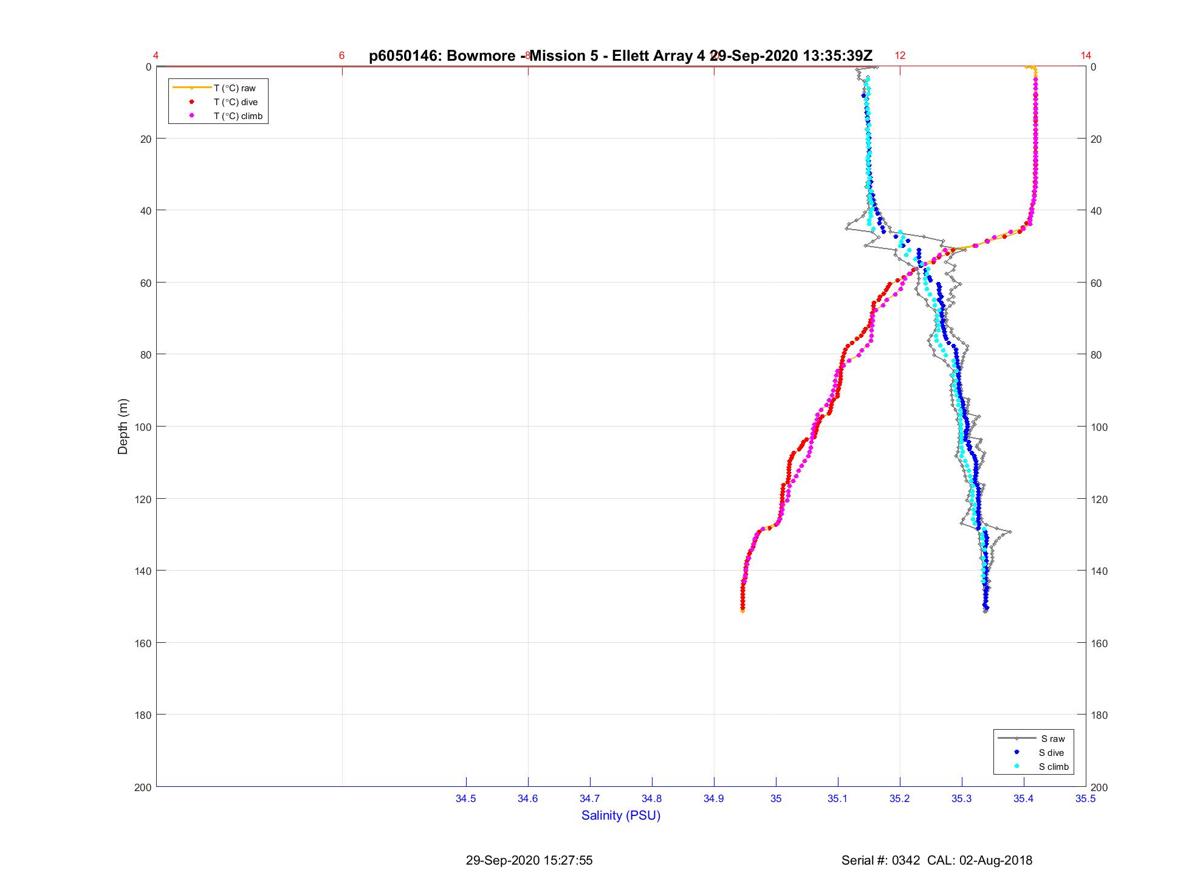Select salinity tick label 35.1
The image size is (1200, 885).
[838, 798]
